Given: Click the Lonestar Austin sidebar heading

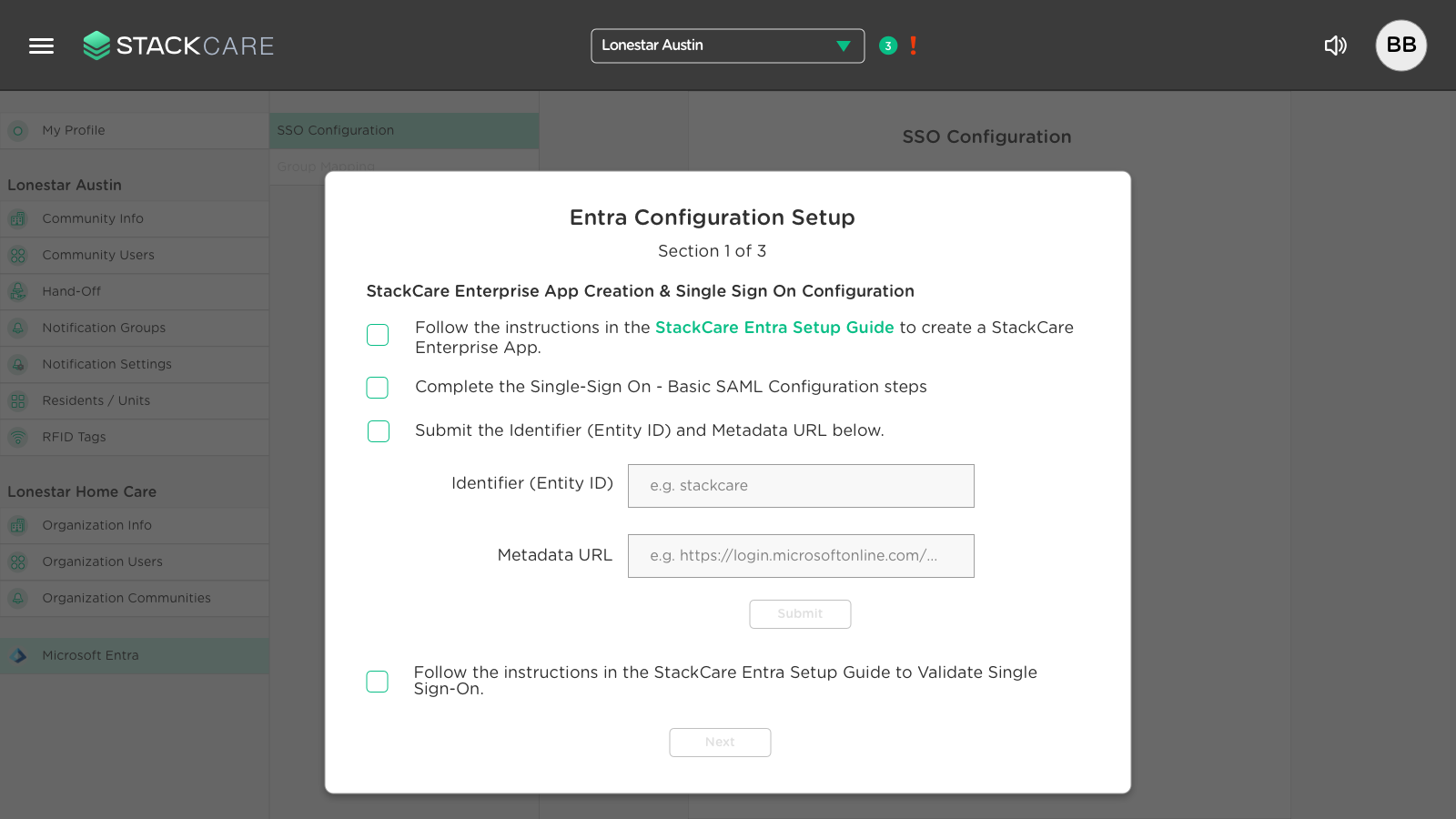Looking at the screenshot, I should click(65, 186).
